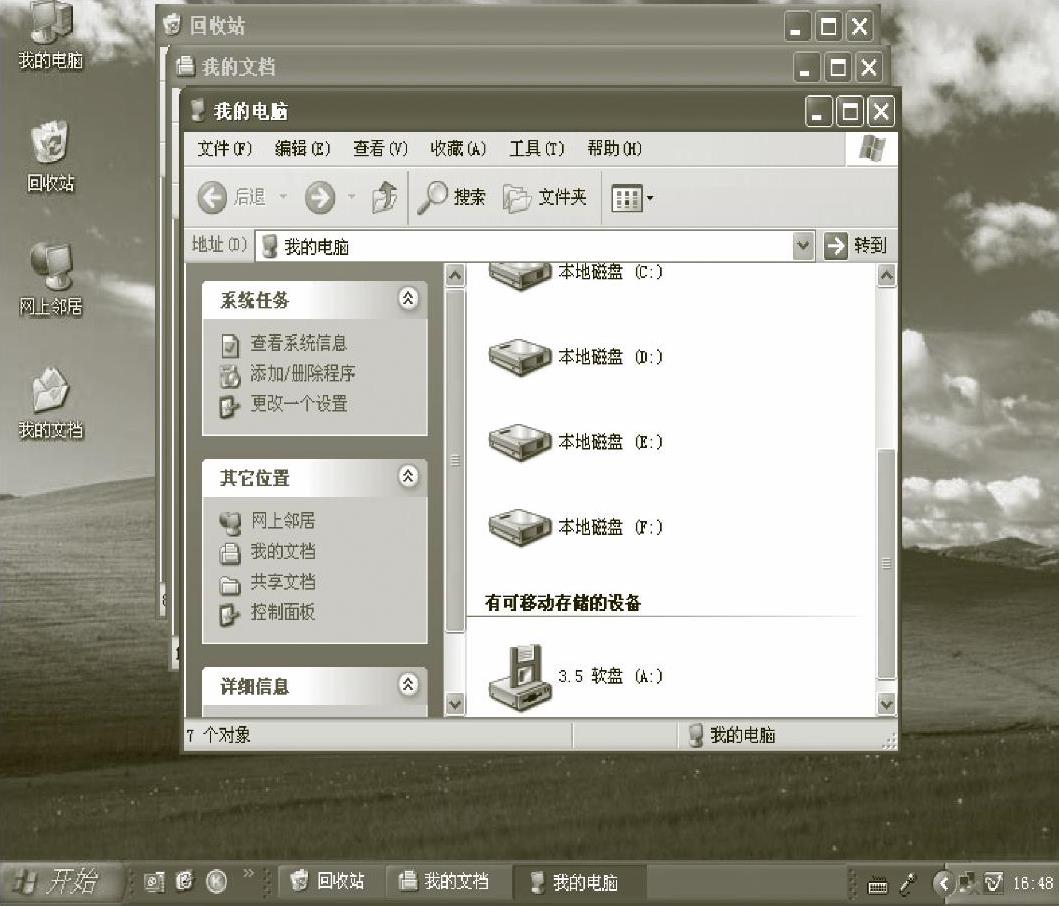Open 网上邻居 link in 其它位置 panel
1059x906 pixels.
(x=282, y=520)
